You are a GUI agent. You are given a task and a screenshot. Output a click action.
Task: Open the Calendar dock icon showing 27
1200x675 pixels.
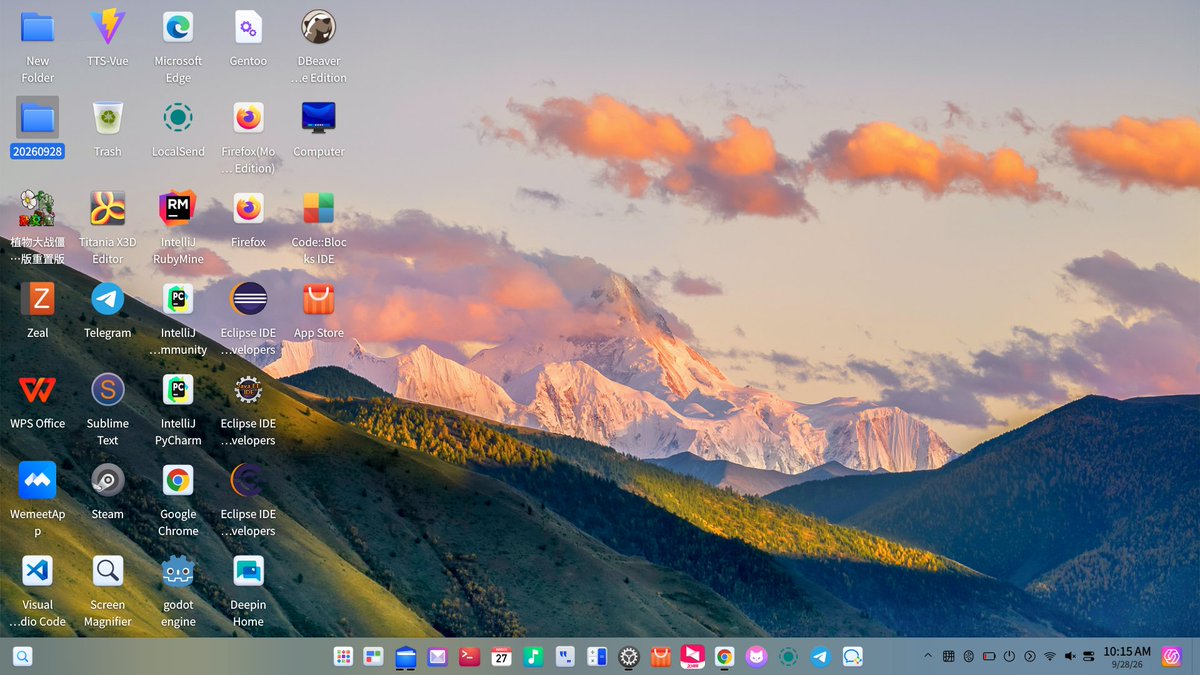tap(501, 657)
